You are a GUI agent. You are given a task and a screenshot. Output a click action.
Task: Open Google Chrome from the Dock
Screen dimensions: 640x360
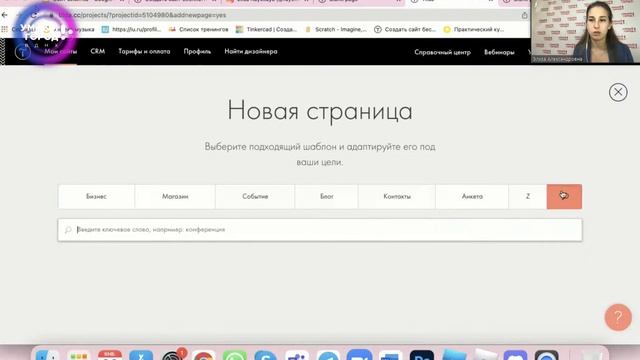coord(203,355)
